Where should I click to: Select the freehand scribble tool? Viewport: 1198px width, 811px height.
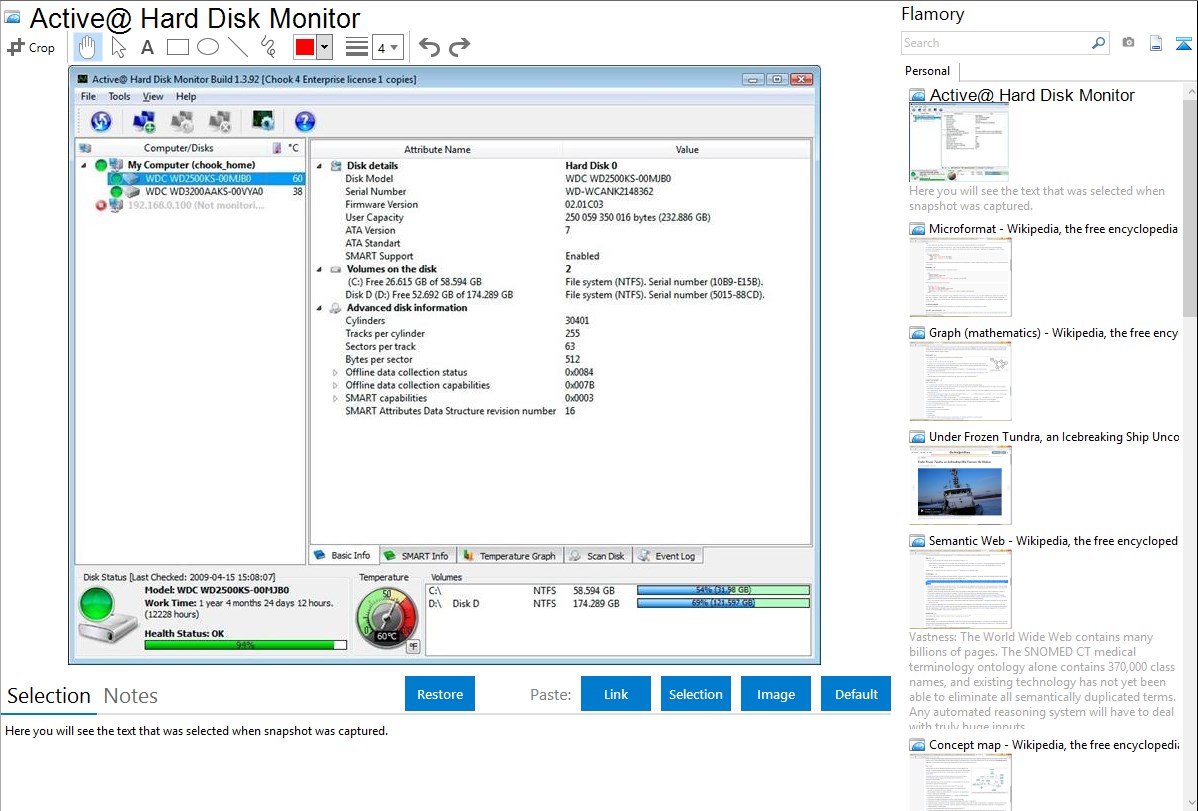pyautogui.click(x=268, y=47)
